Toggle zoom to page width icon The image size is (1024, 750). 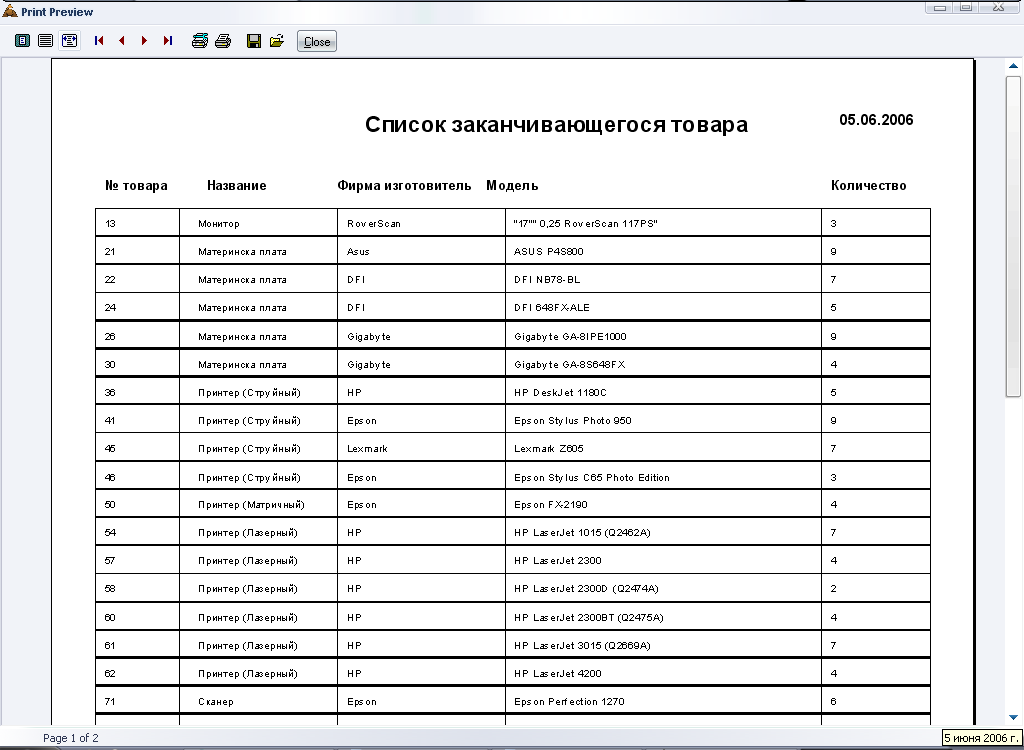click(69, 41)
